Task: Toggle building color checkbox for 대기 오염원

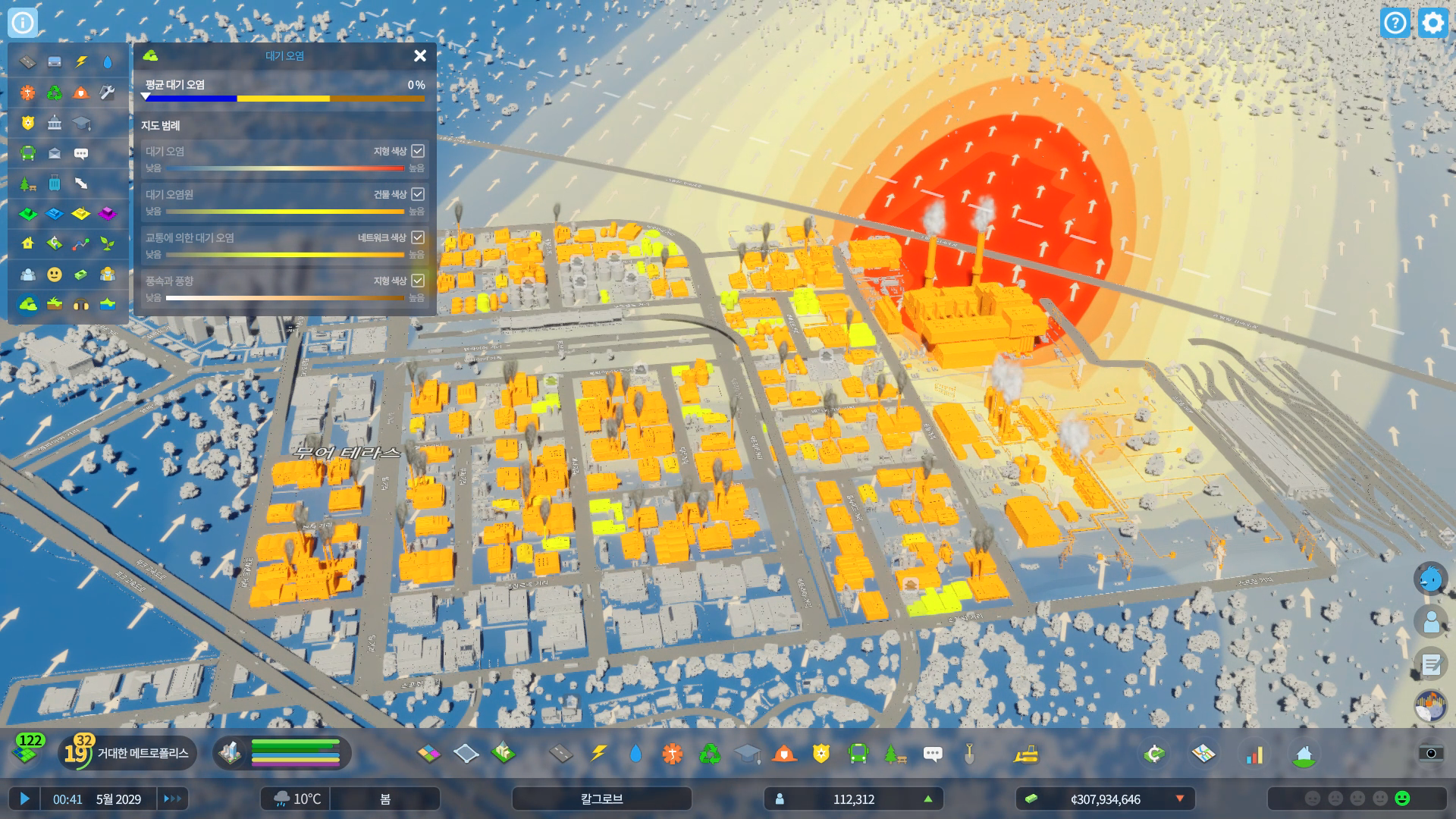Action: point(418,194)
